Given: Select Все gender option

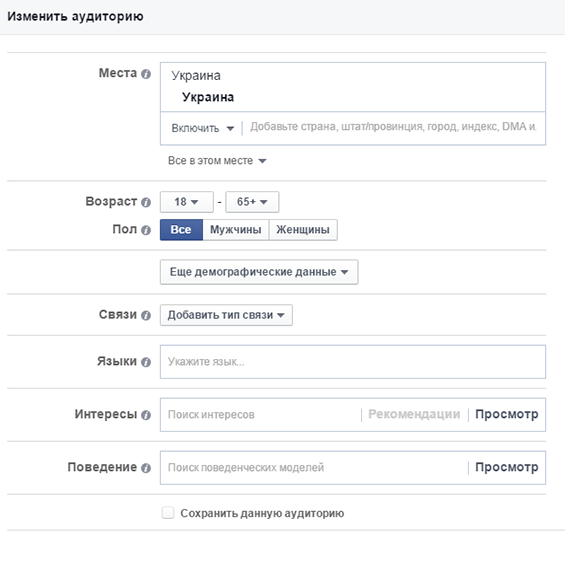Looking at the screenshot, I should 181,229.
